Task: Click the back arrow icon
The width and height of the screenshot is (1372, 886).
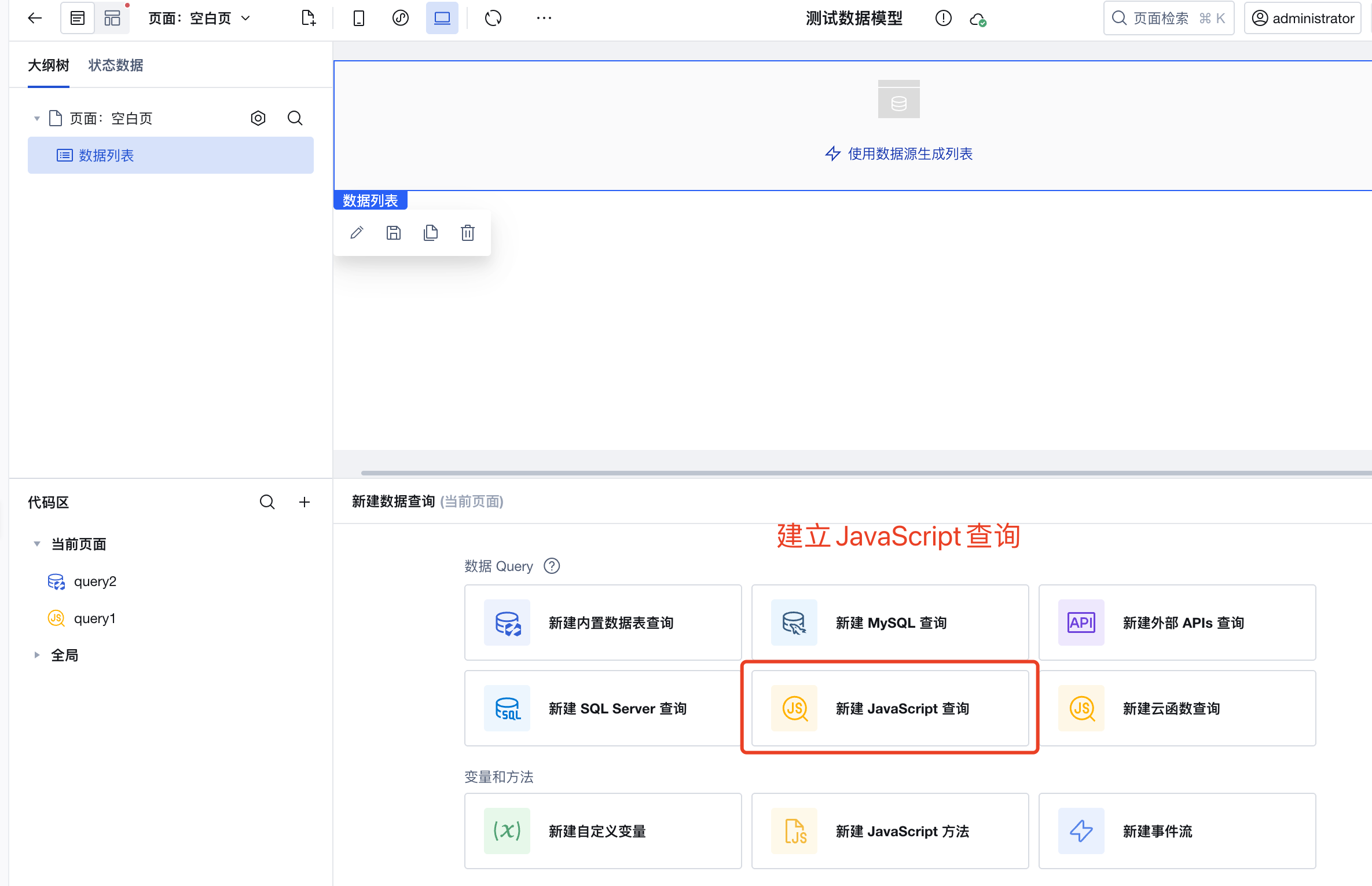Action: 35,18
